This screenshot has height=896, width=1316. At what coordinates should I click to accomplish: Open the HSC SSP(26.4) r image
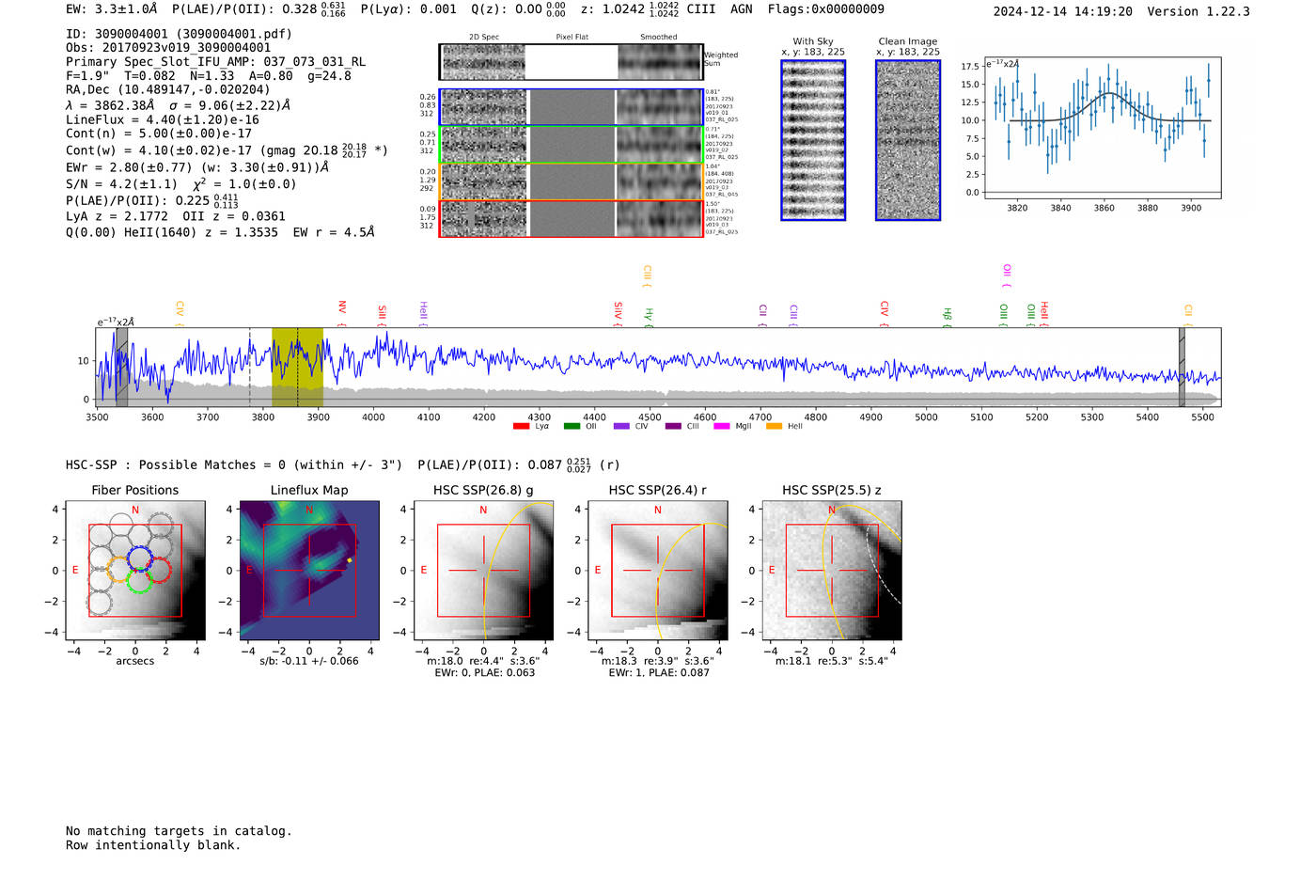coord(658,571)
